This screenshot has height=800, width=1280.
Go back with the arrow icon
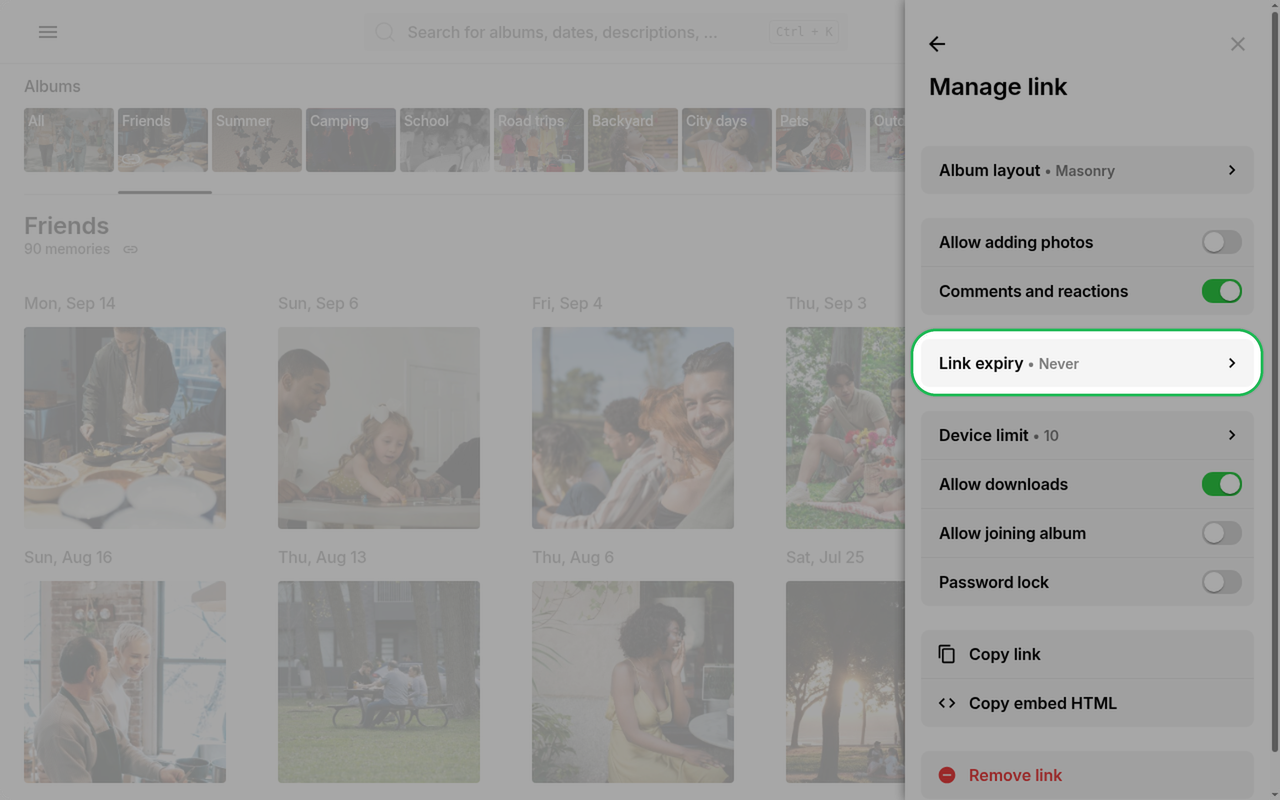tap(937, 44)
